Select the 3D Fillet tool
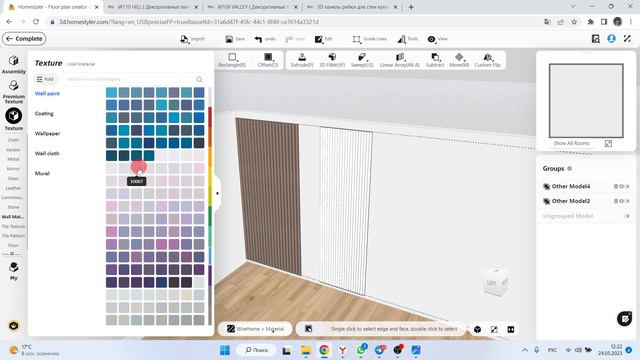The width and height of the screenshot is (640, 360). (332, 60)
